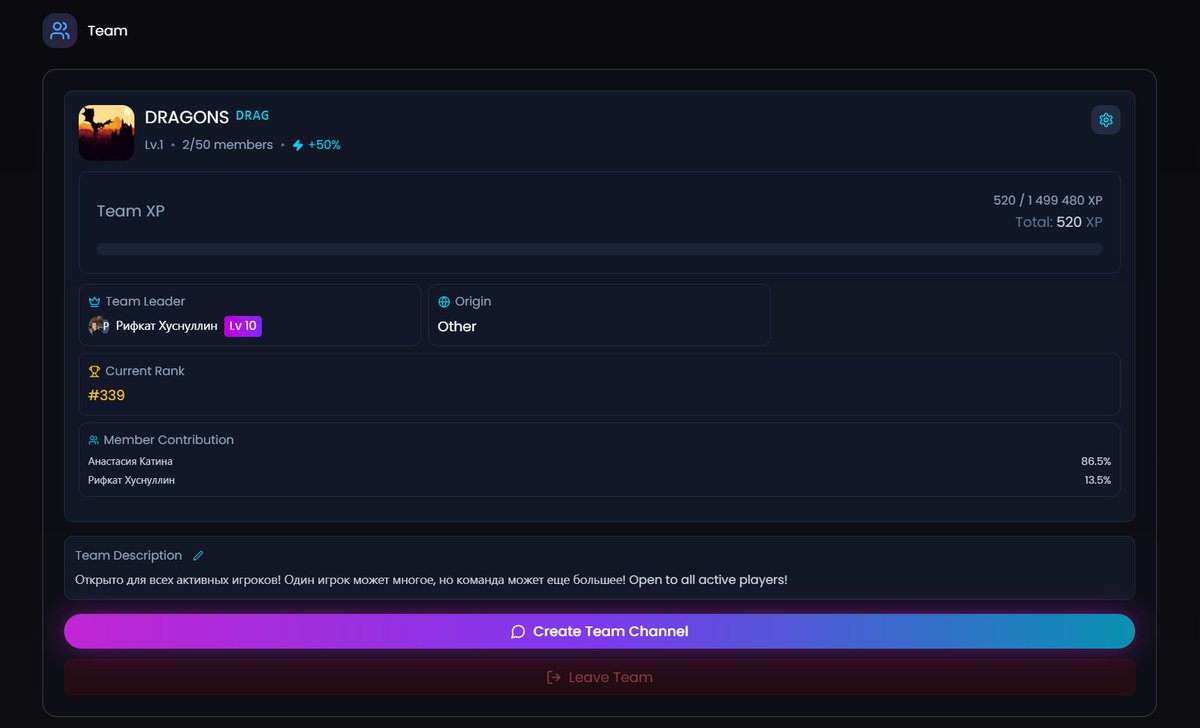Viewport: 1200px width, 728px height.
Task: Click the exit icon on Leave Team
Action: pyautogui.click(x=554, y=677)
